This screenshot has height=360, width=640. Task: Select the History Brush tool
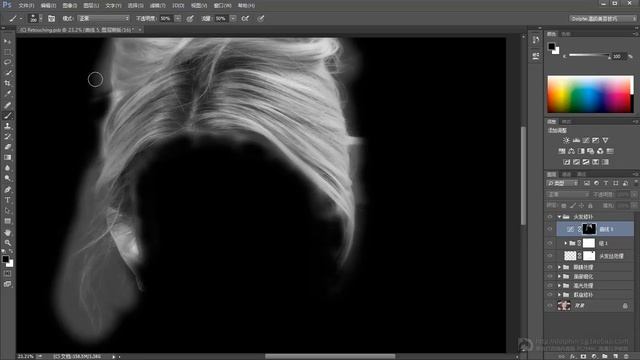(x=7, y=137)
